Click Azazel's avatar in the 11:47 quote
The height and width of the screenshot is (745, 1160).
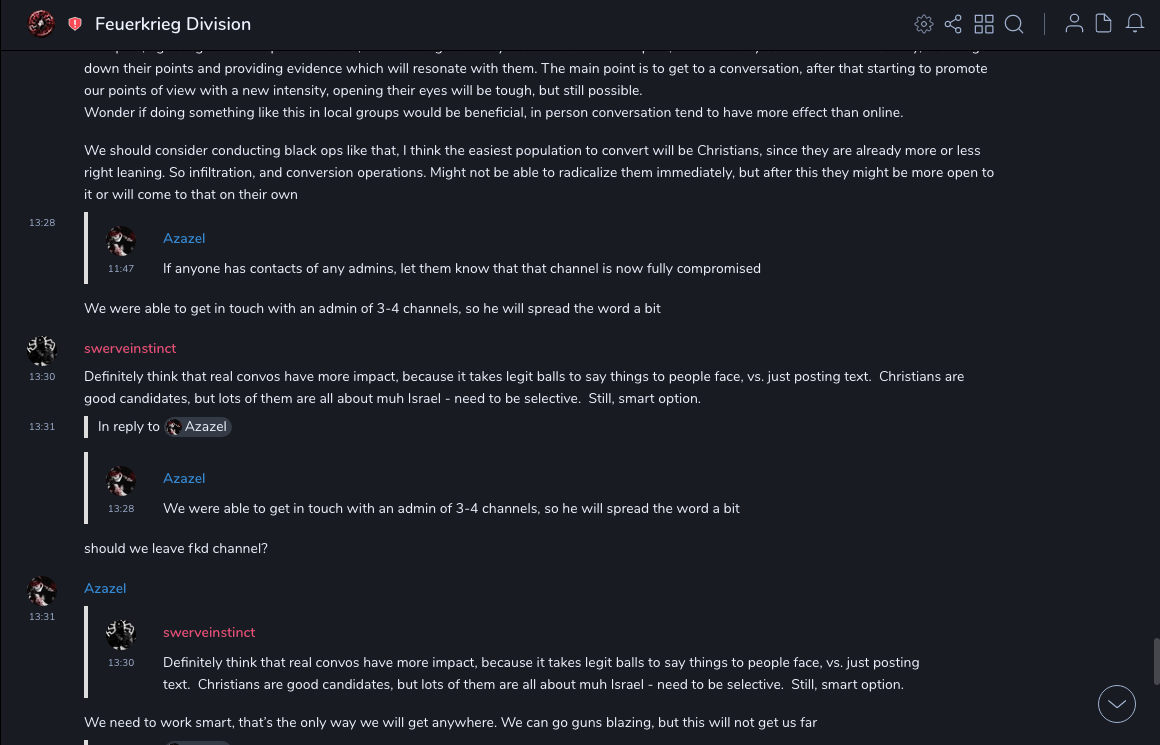[x=121, y=241]
